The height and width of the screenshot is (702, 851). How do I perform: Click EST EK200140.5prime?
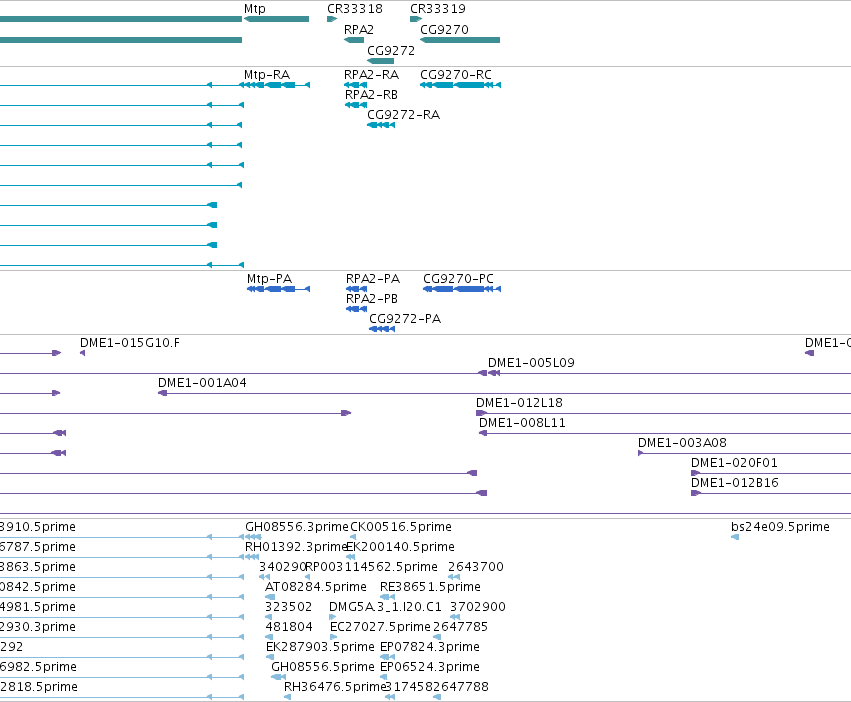[400, 547]
